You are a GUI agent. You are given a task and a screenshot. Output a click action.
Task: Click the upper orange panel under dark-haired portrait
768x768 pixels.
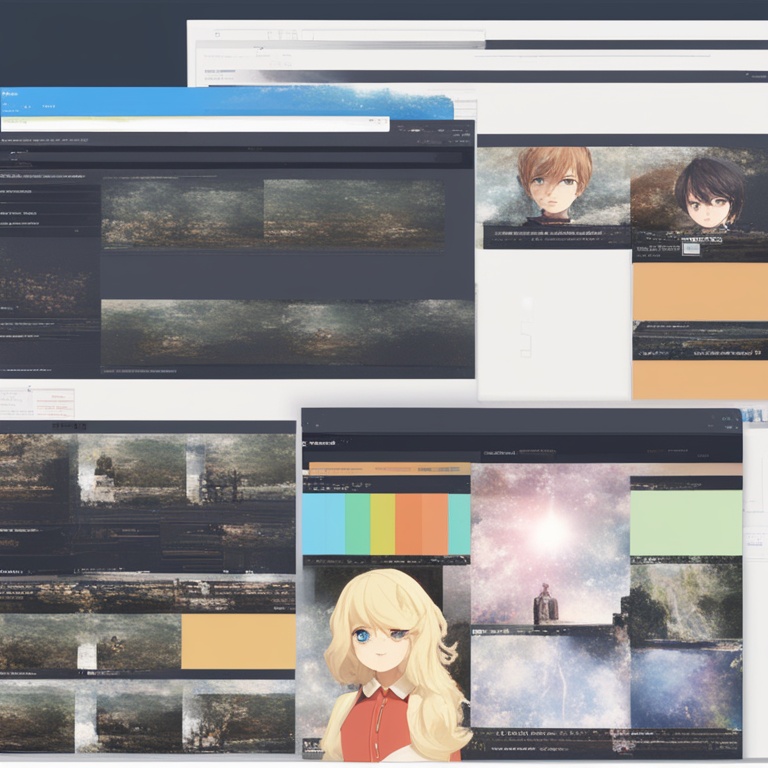tap(700, 292)
